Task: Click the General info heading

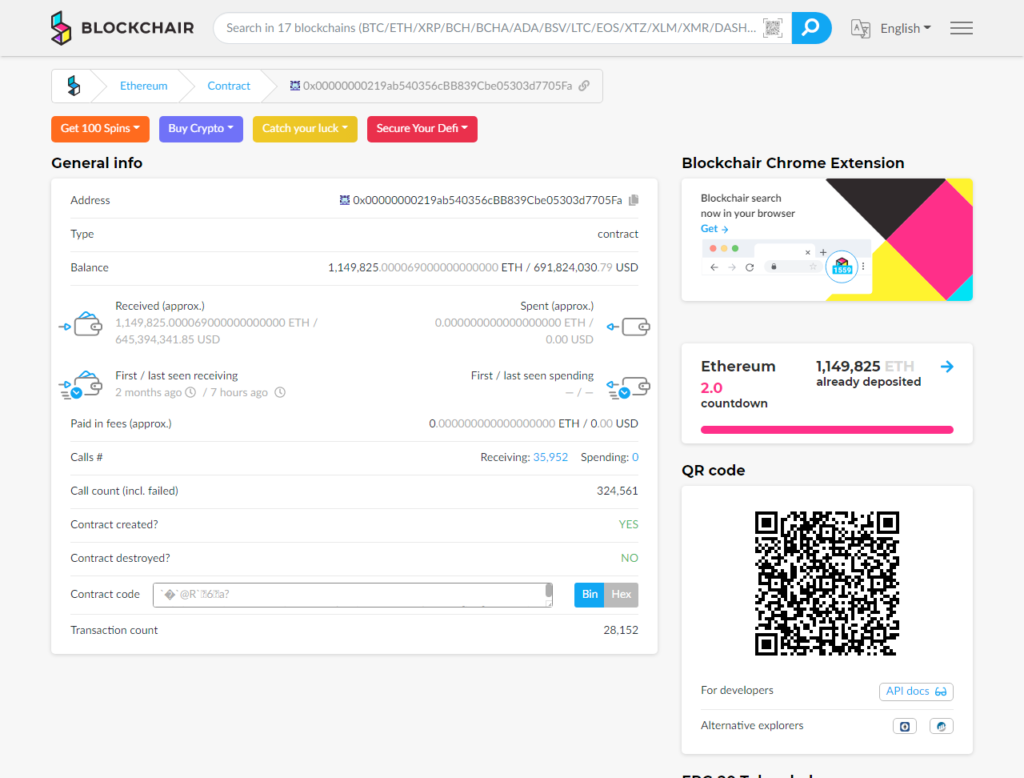Action: [97, 163]
